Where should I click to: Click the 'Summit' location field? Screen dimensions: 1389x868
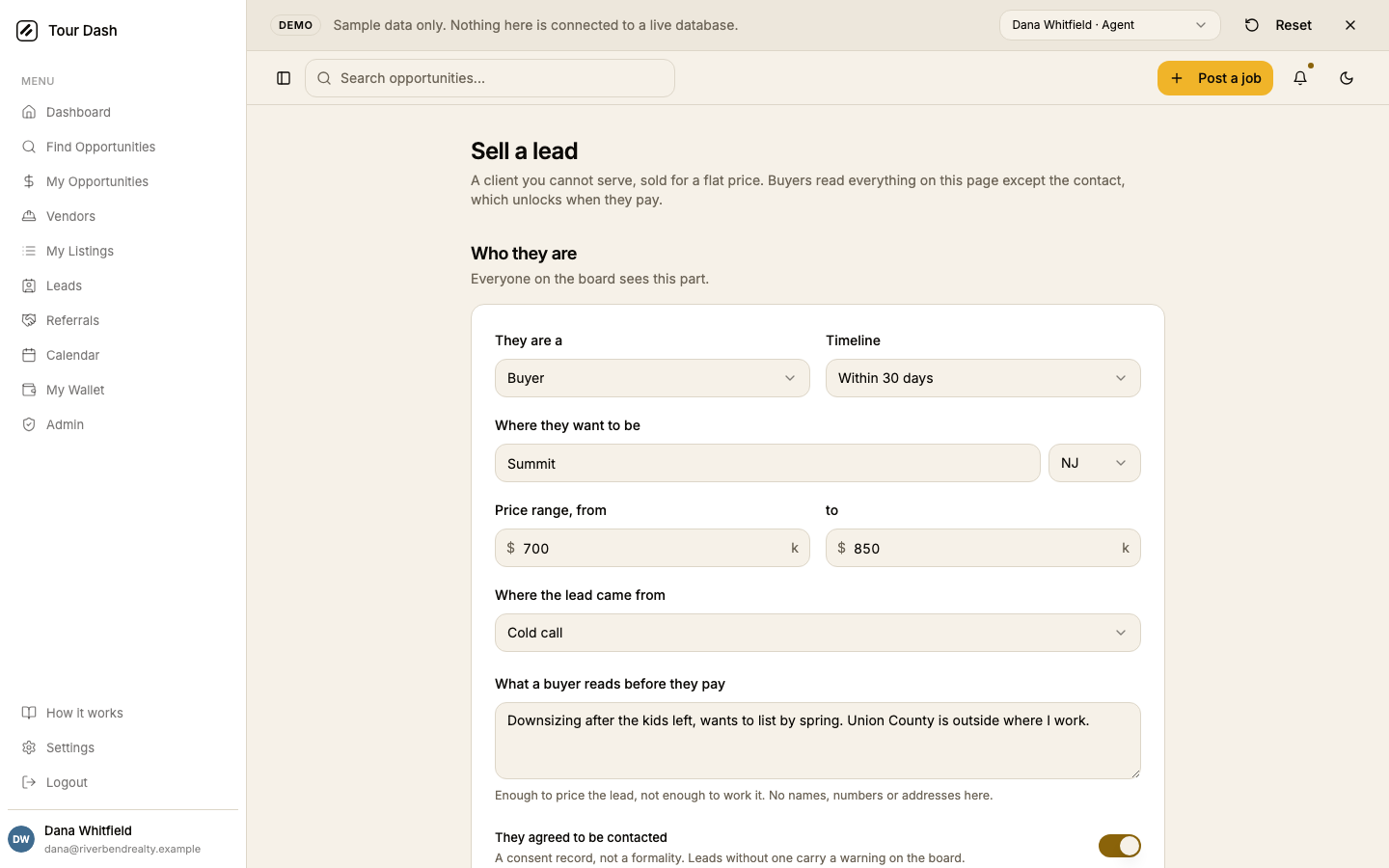(x=768, y=463)
